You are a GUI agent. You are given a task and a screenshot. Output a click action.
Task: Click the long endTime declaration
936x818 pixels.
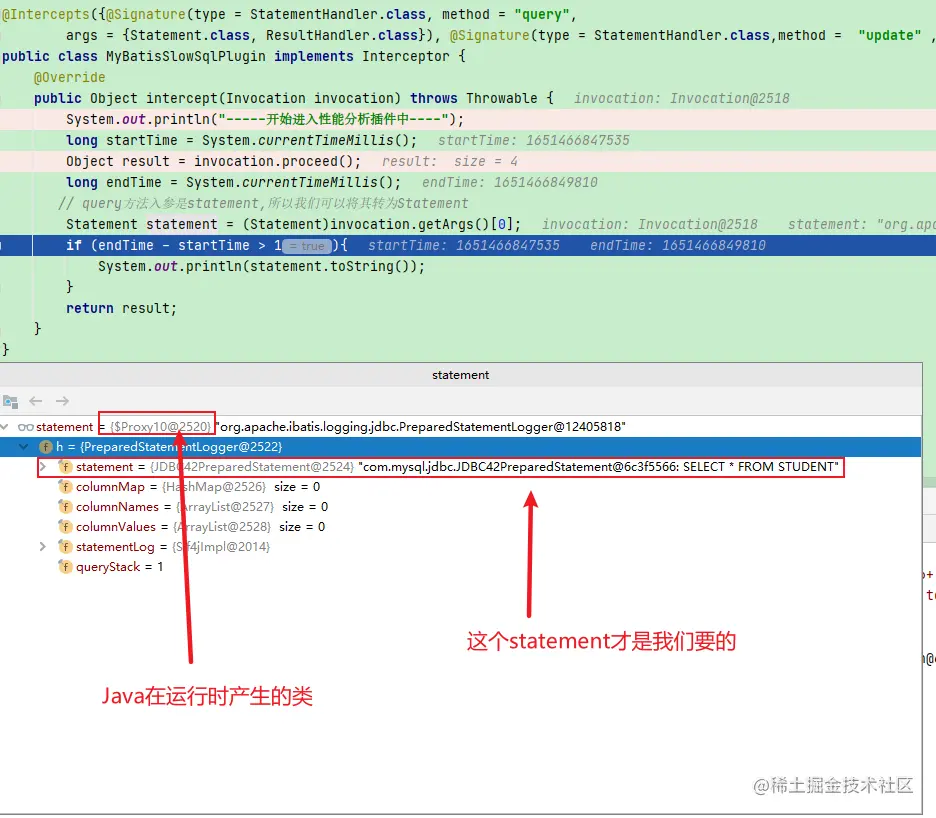[x=233, y=183]
